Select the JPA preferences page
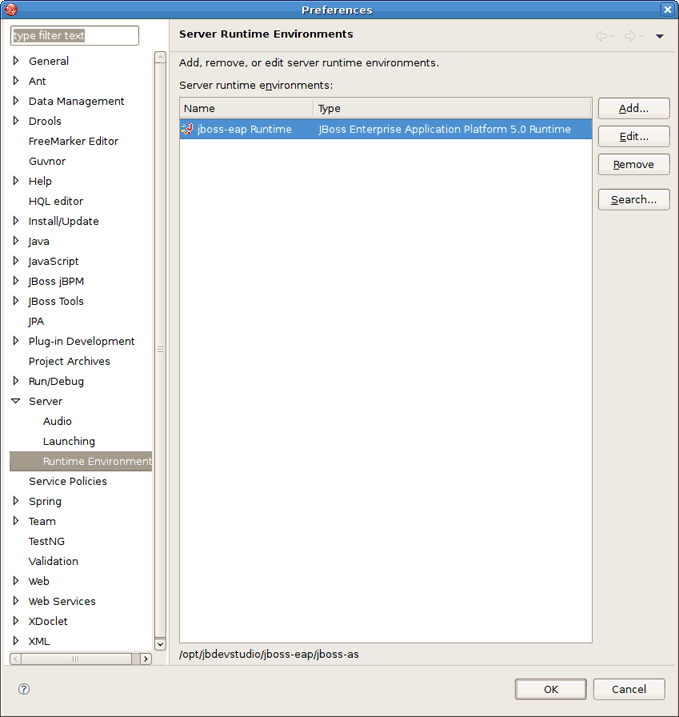This screenshot has width=679, height=717. pyautogui.click(x=36, y=321)
